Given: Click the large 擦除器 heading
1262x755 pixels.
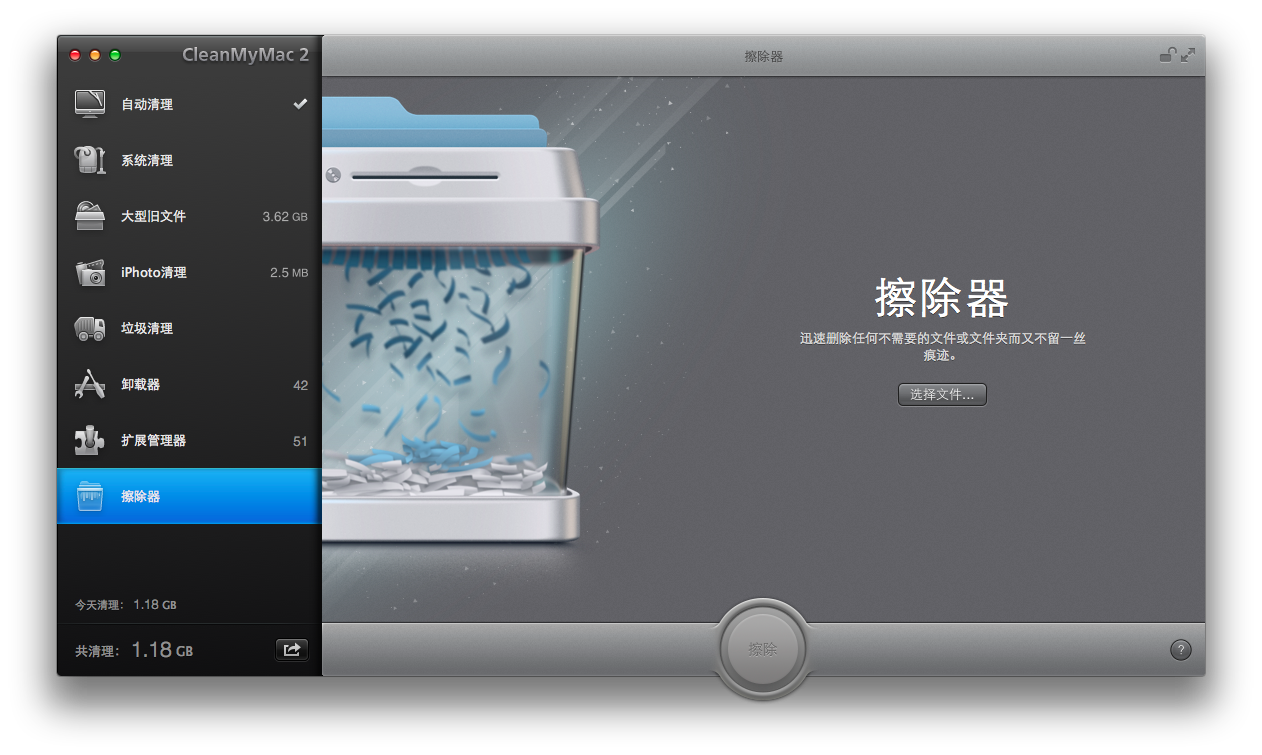Looking at the screenshot, I should [x=941, y=297].
